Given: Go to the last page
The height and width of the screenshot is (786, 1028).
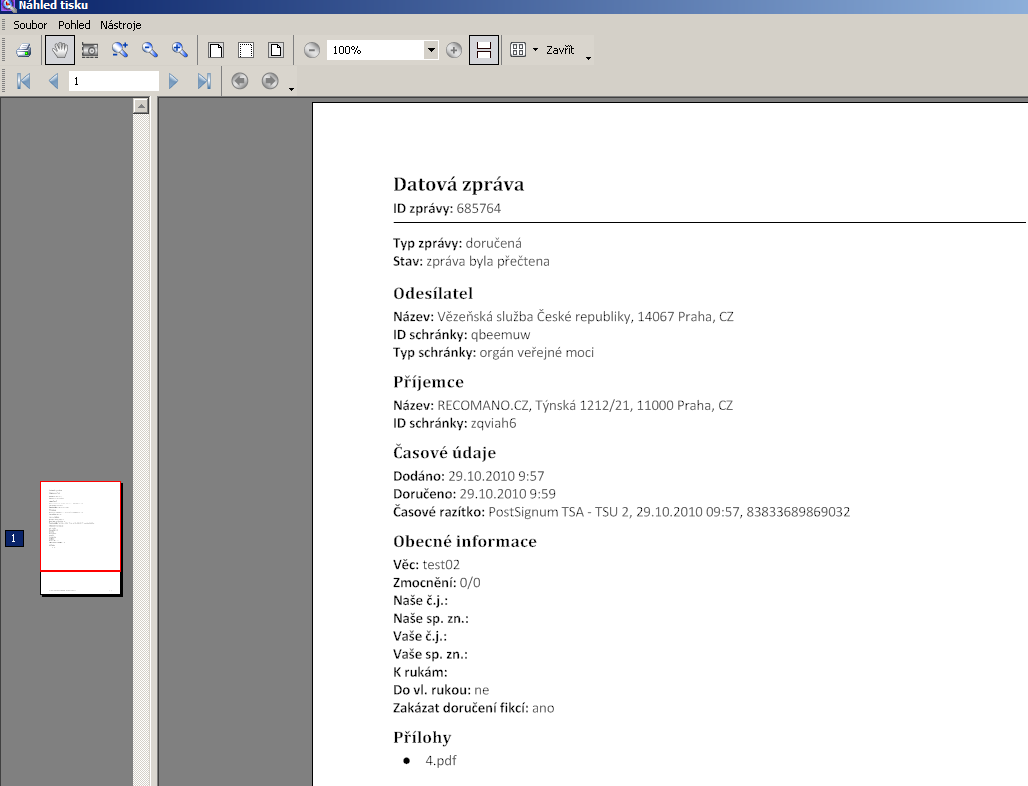Looking at the screenshot, I should pos(204,81).
